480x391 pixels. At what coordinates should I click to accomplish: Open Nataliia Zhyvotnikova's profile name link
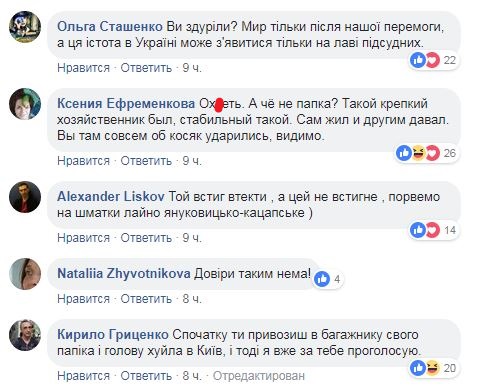coord(124,274)
